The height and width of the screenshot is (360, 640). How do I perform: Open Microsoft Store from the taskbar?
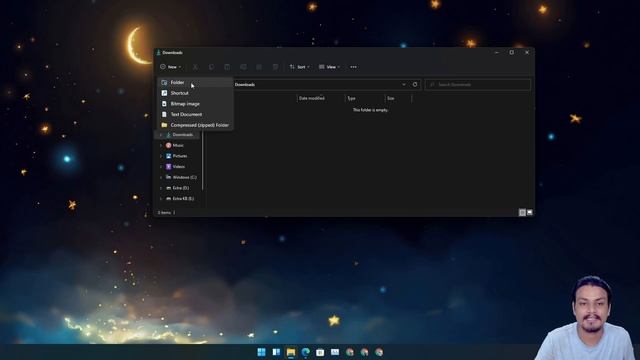point(320,352)
